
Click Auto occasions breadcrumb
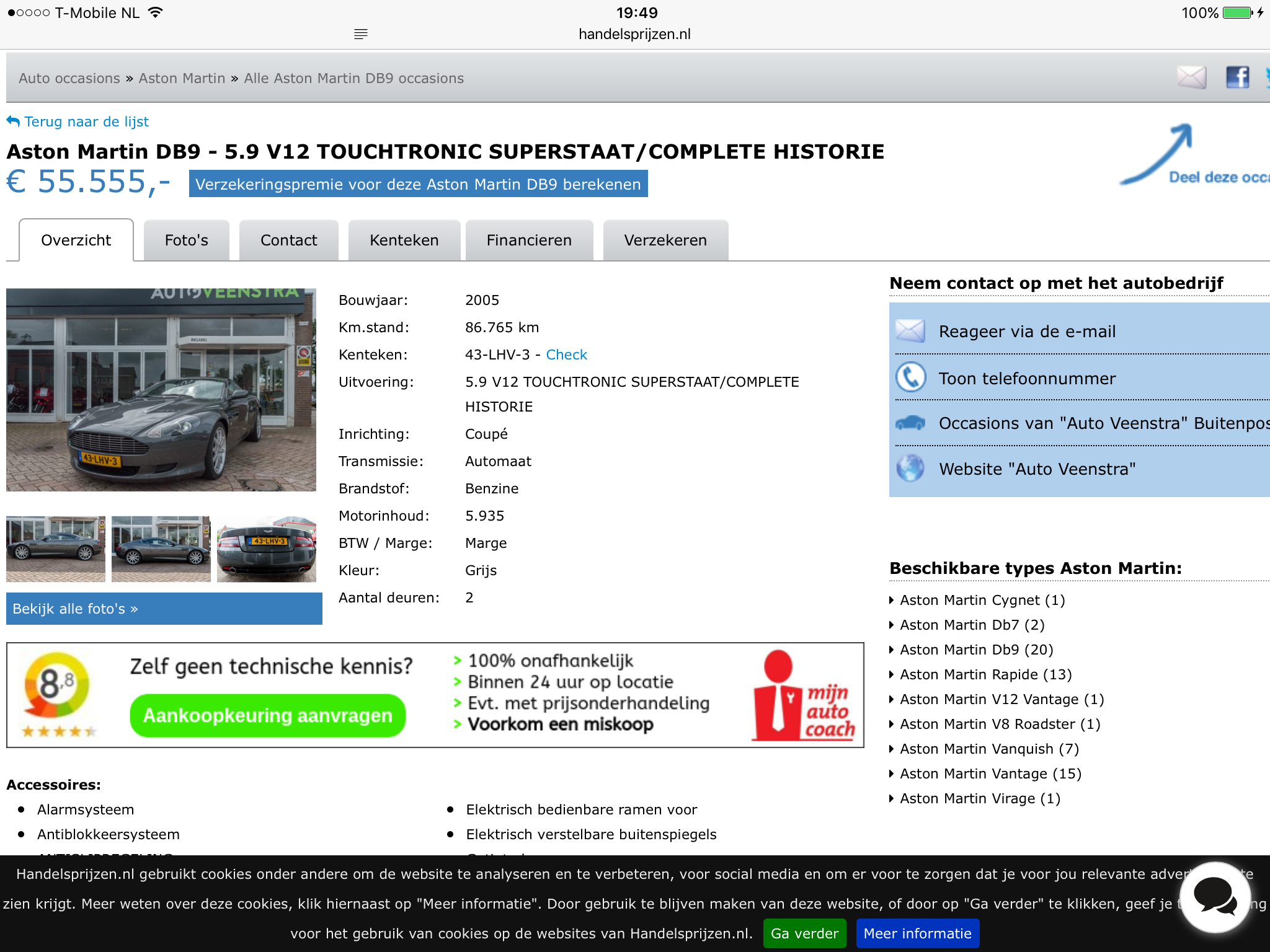(x=69, y=78)
